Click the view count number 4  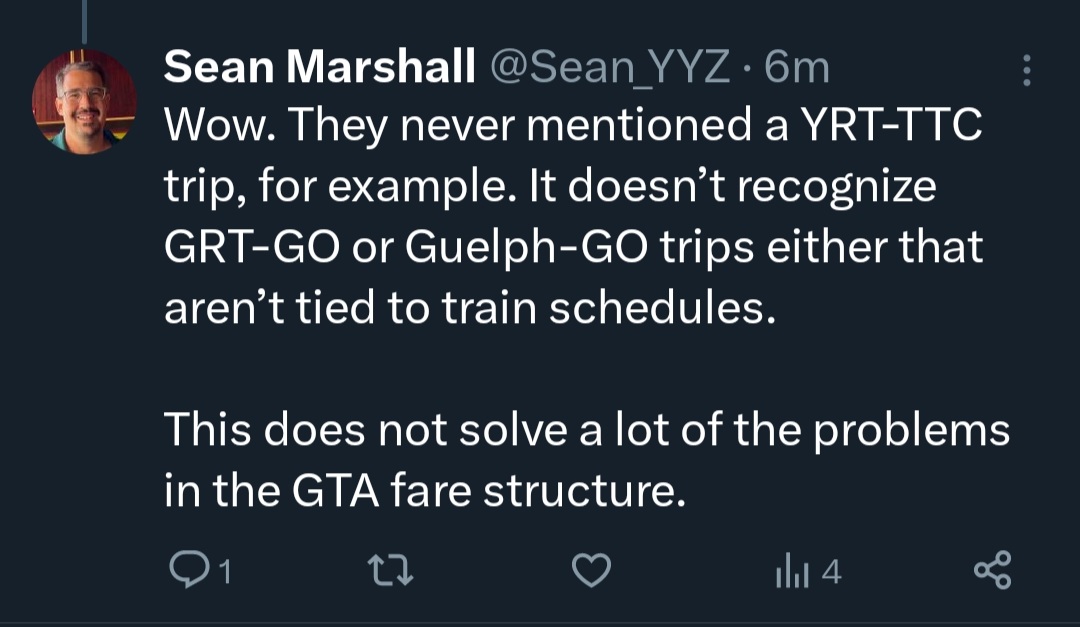point(831,572)
